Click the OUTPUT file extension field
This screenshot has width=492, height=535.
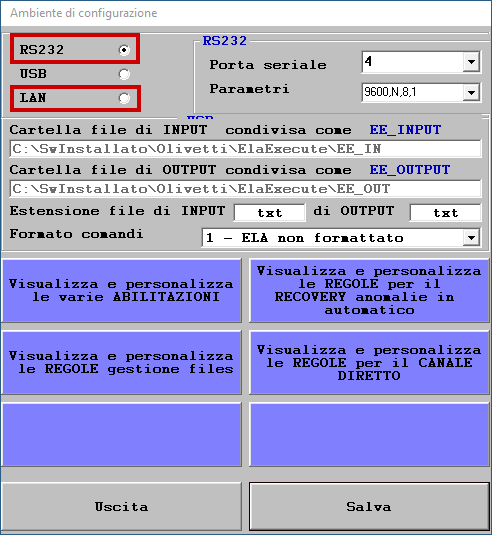[446, 213]
